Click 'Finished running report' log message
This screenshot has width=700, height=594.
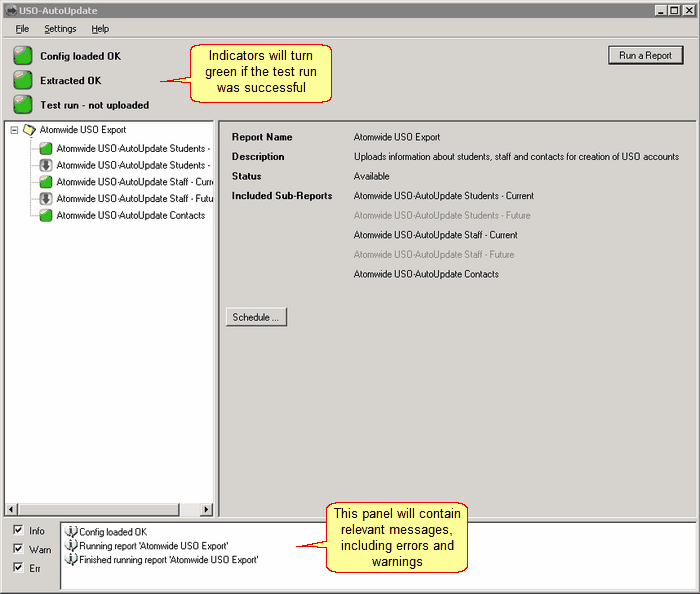[x=168, y=560]
